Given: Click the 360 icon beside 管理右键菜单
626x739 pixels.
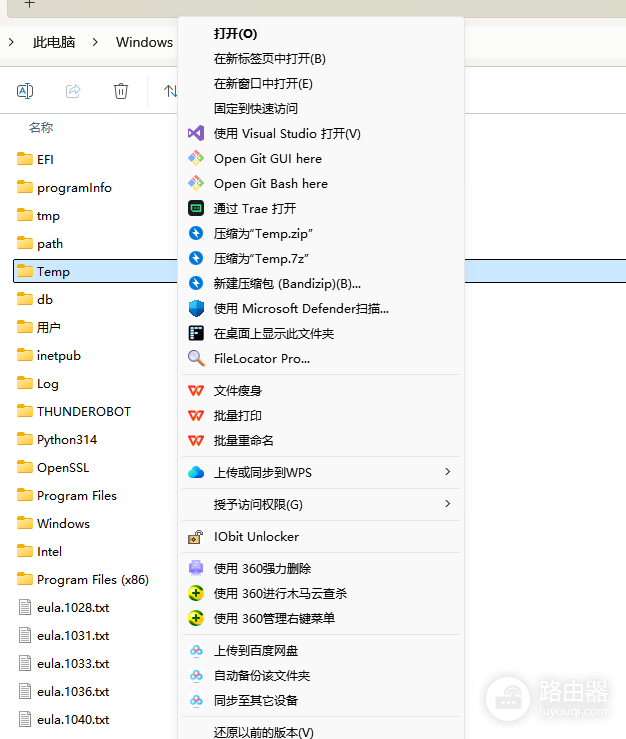Looking at the screenshot, I should 196,618.
